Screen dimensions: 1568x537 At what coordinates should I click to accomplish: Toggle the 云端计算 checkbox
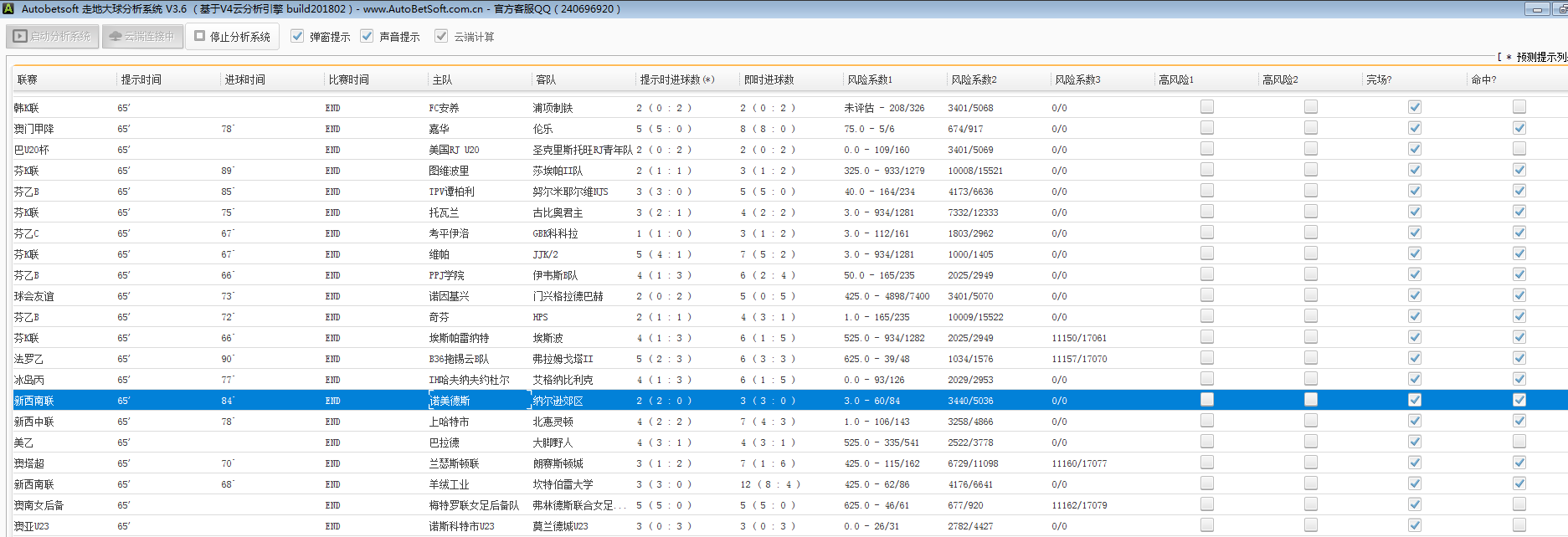tap(441, 37)
